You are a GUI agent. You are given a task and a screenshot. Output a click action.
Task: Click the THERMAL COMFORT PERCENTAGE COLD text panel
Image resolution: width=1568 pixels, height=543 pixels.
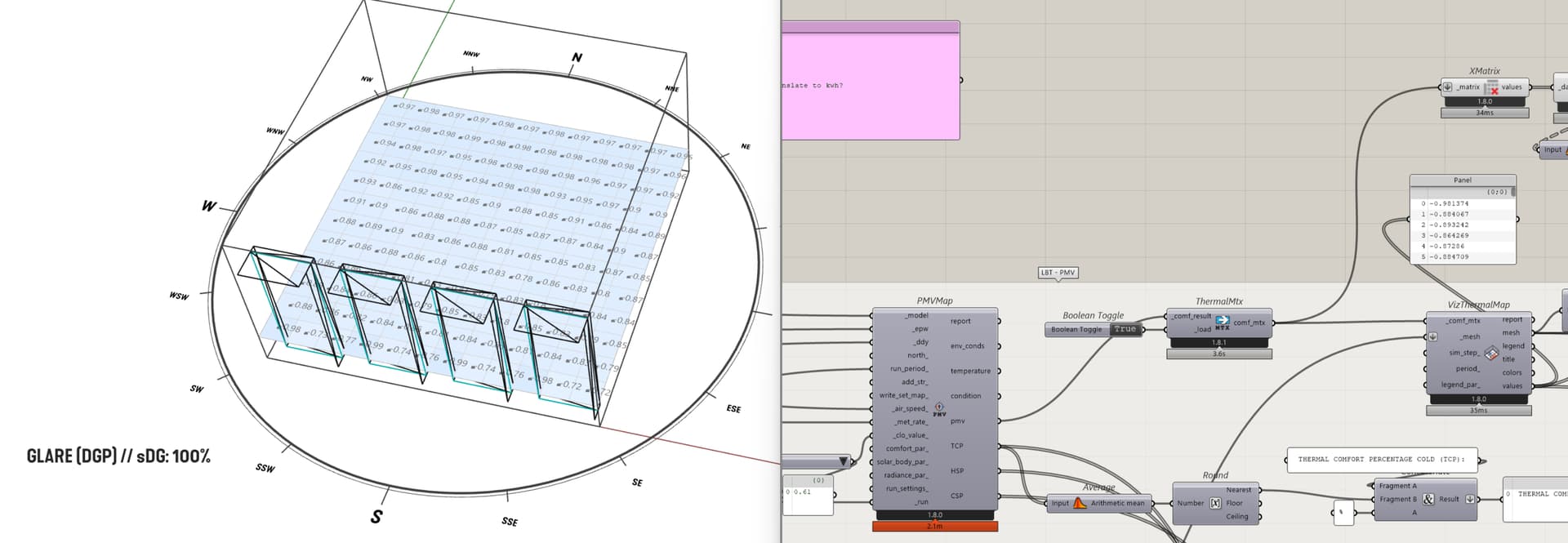pyautogui.click(x=1381, y=459)
